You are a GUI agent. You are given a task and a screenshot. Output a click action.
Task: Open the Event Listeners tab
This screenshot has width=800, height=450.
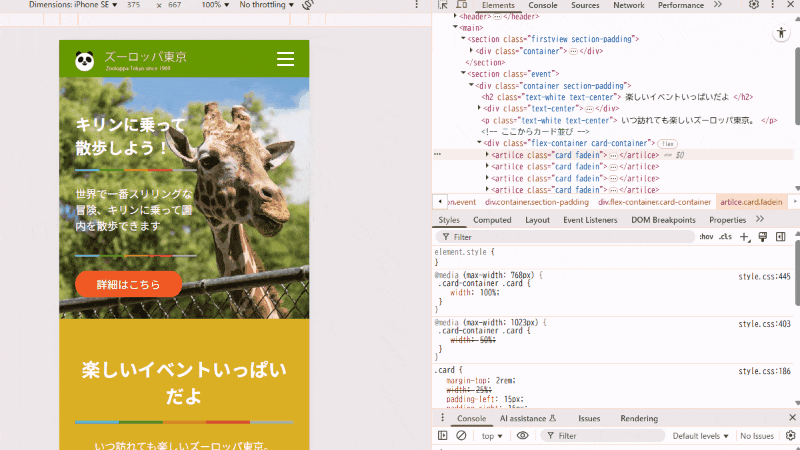coord(590,220)
